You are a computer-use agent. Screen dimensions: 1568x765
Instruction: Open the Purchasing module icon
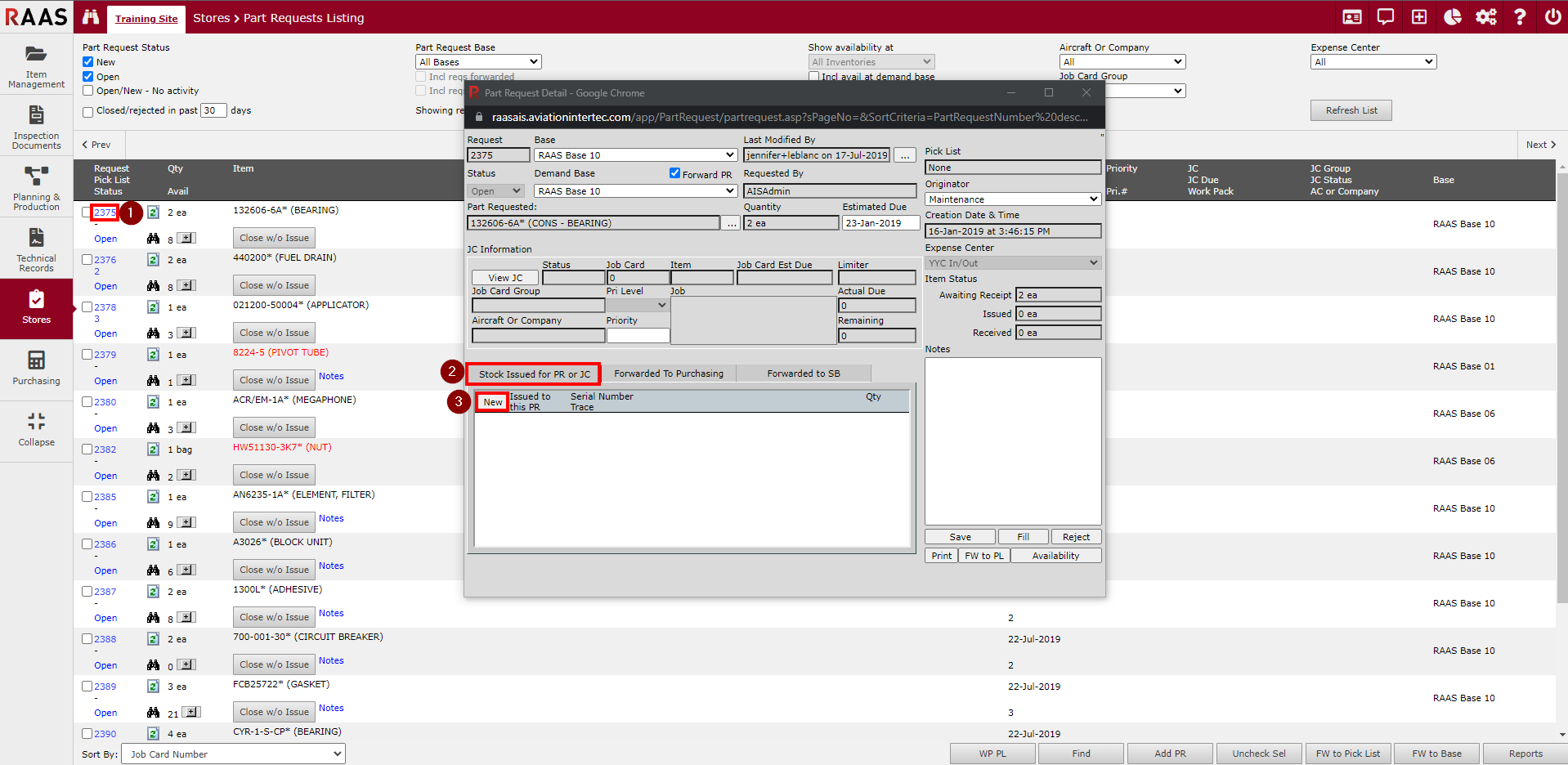pyautogui.click(x=36, y=368)
